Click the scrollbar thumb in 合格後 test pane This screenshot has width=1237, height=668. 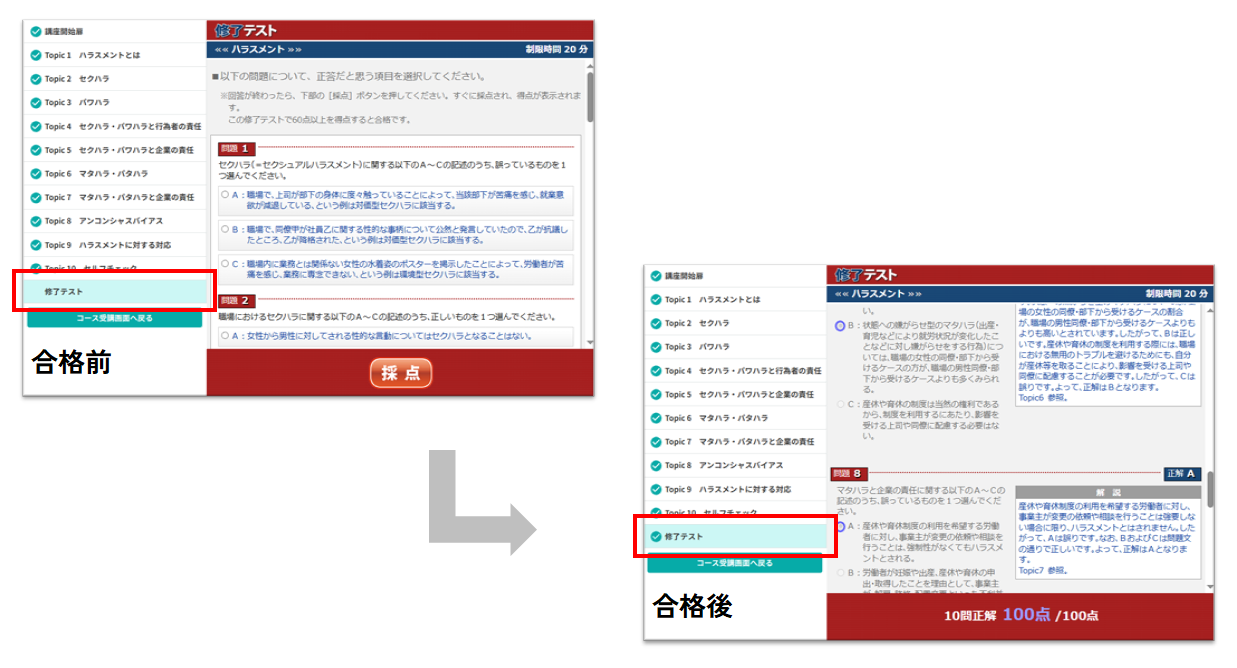click(1211, 490)
